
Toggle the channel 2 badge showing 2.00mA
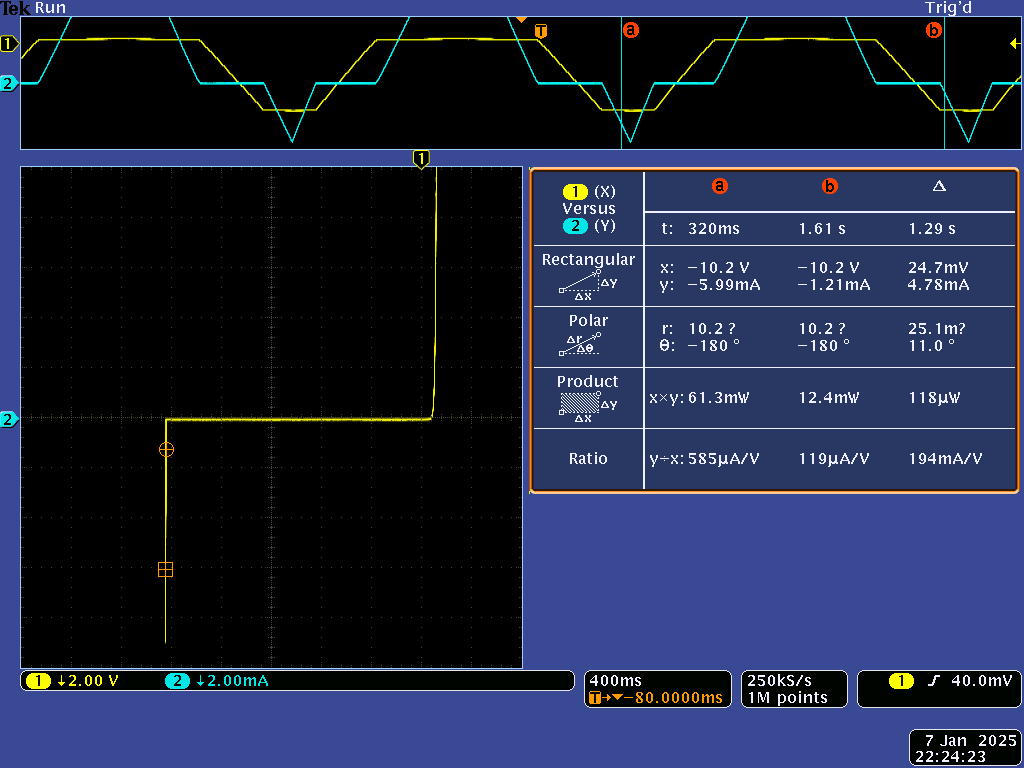tap(218, 681)
